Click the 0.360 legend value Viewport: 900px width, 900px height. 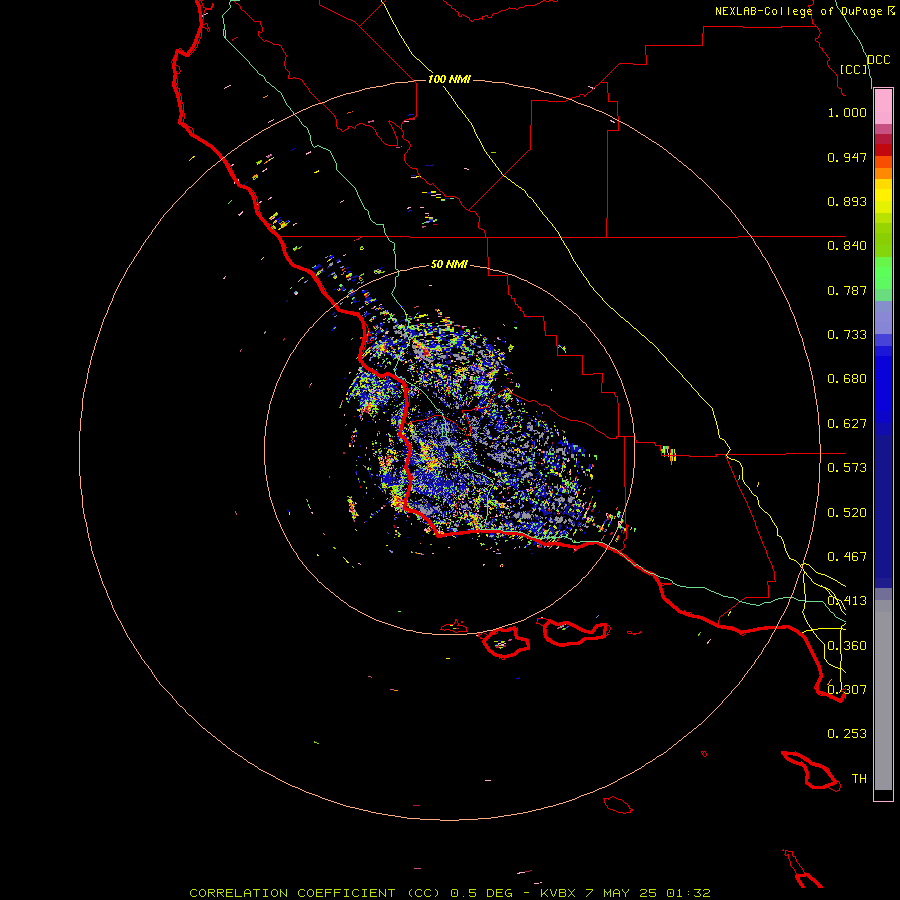tap(847, 646)
